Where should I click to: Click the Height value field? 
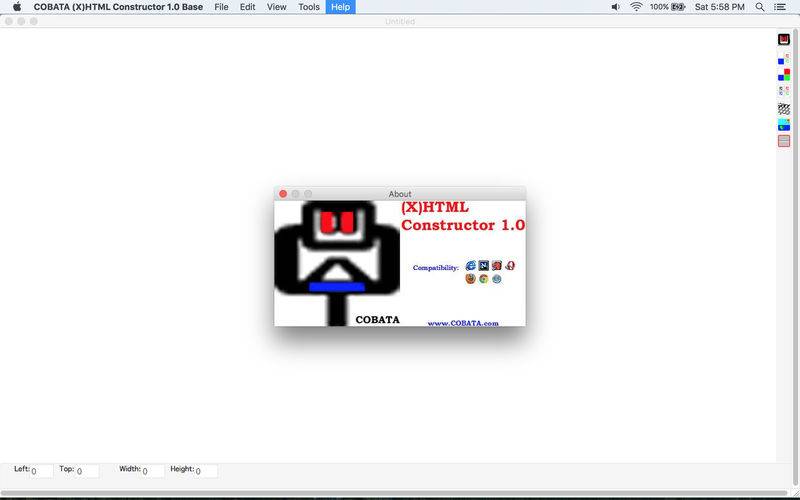tap(206, 471)
